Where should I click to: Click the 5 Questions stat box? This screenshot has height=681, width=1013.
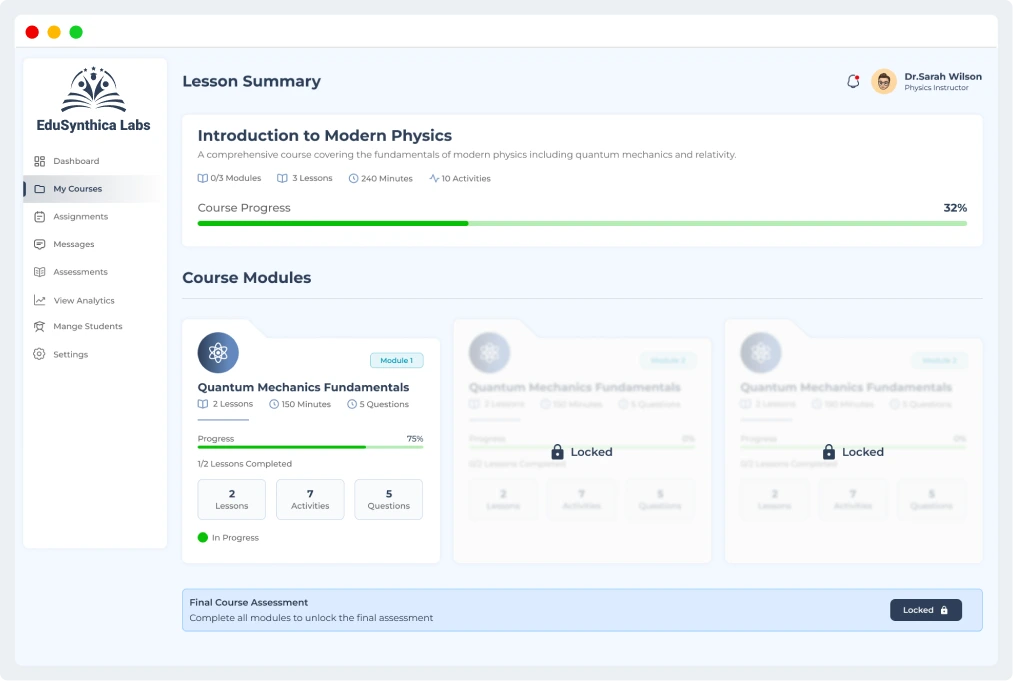(388, 499)
